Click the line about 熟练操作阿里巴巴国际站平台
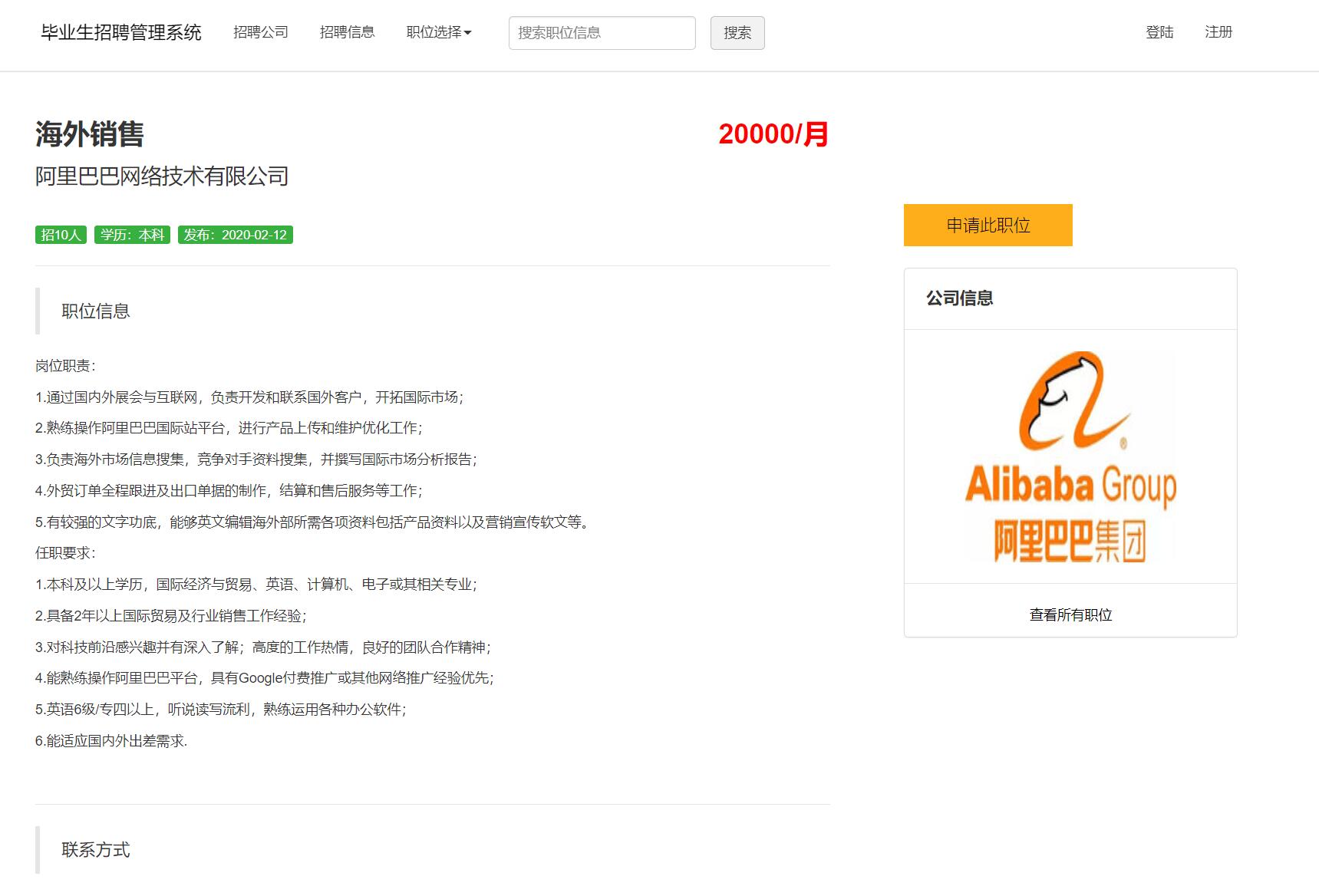The height and width of the screenshot is (896, 1319). coord(229,428)
